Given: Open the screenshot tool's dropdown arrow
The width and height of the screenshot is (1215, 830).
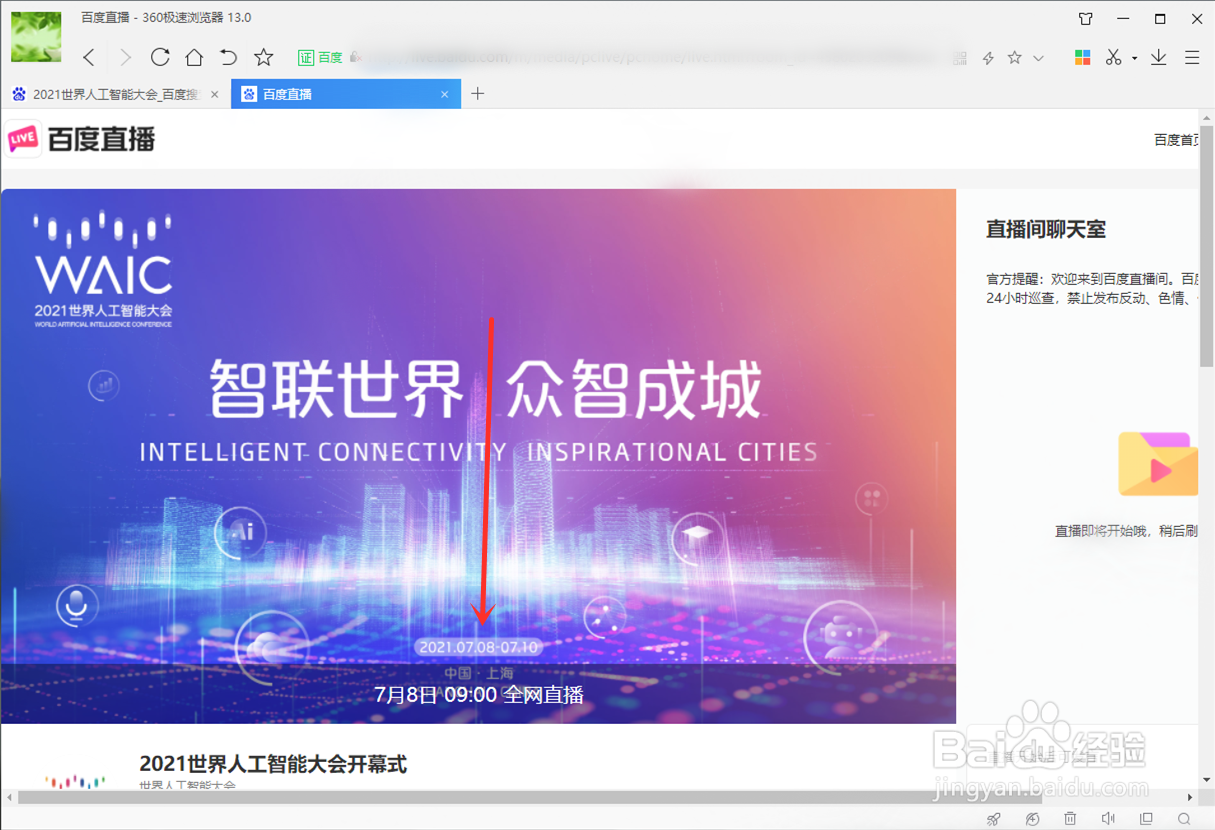Looking at the screenshot, I should click(1135, 57).
